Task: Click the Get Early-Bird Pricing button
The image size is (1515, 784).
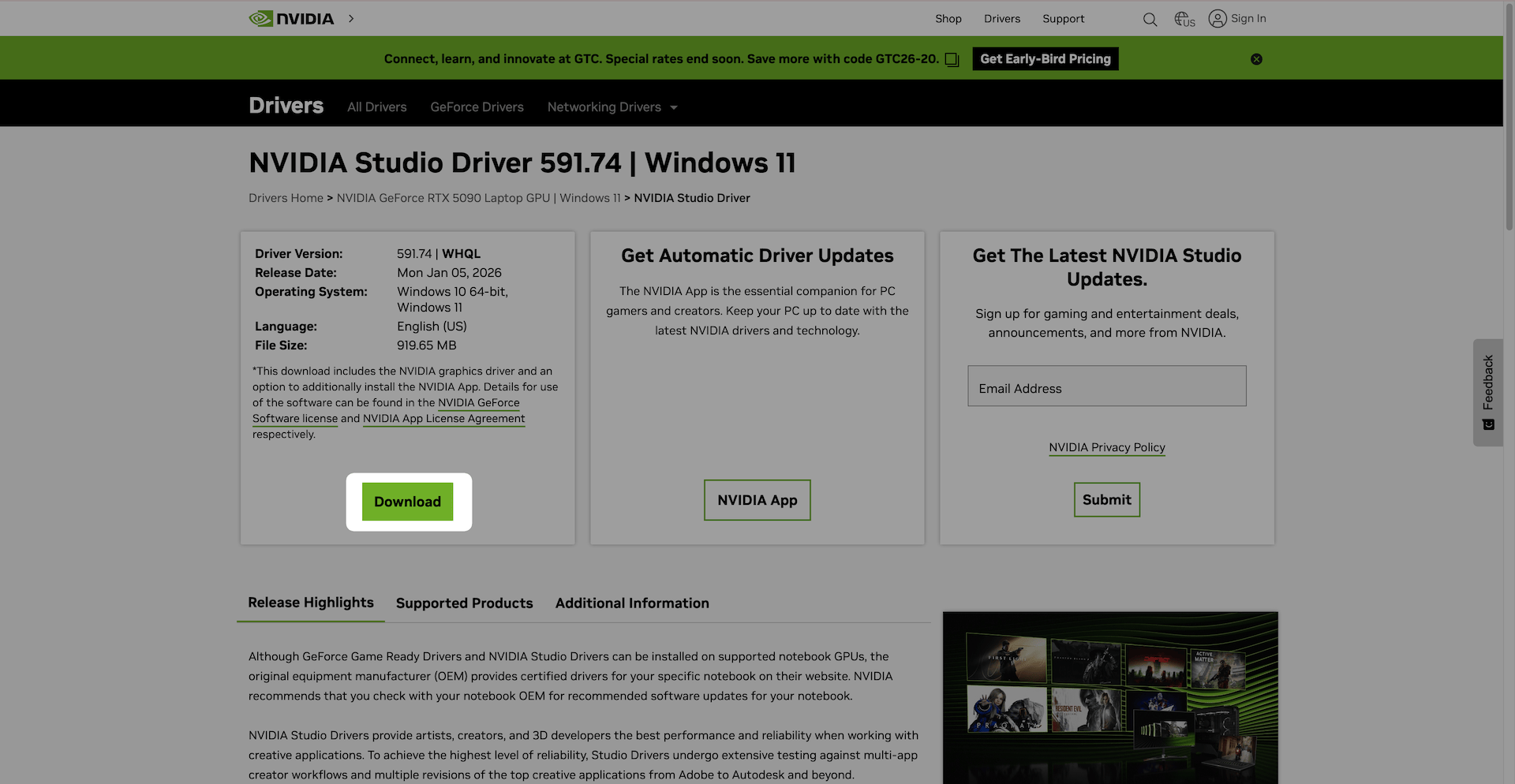Action: 1045,58
